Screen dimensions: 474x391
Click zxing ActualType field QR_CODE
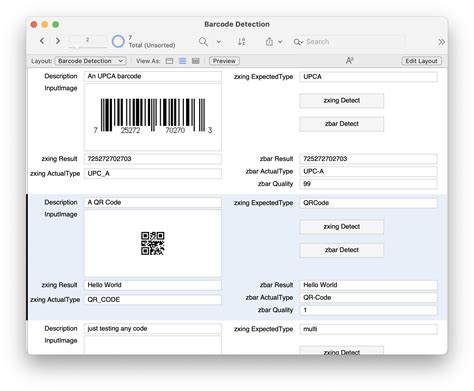(153, 300)
